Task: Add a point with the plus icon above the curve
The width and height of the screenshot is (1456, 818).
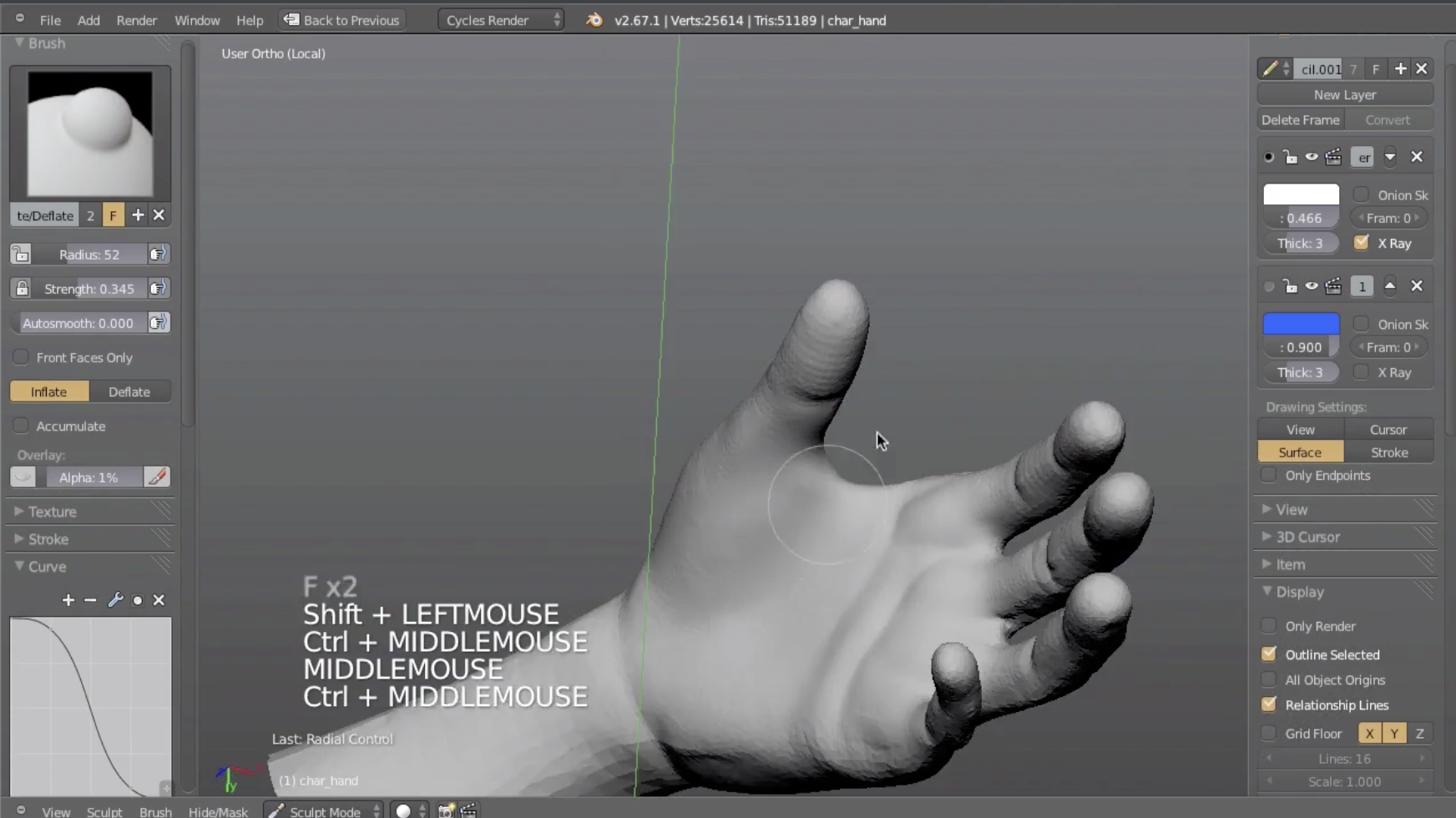Action: pos(68,599)
